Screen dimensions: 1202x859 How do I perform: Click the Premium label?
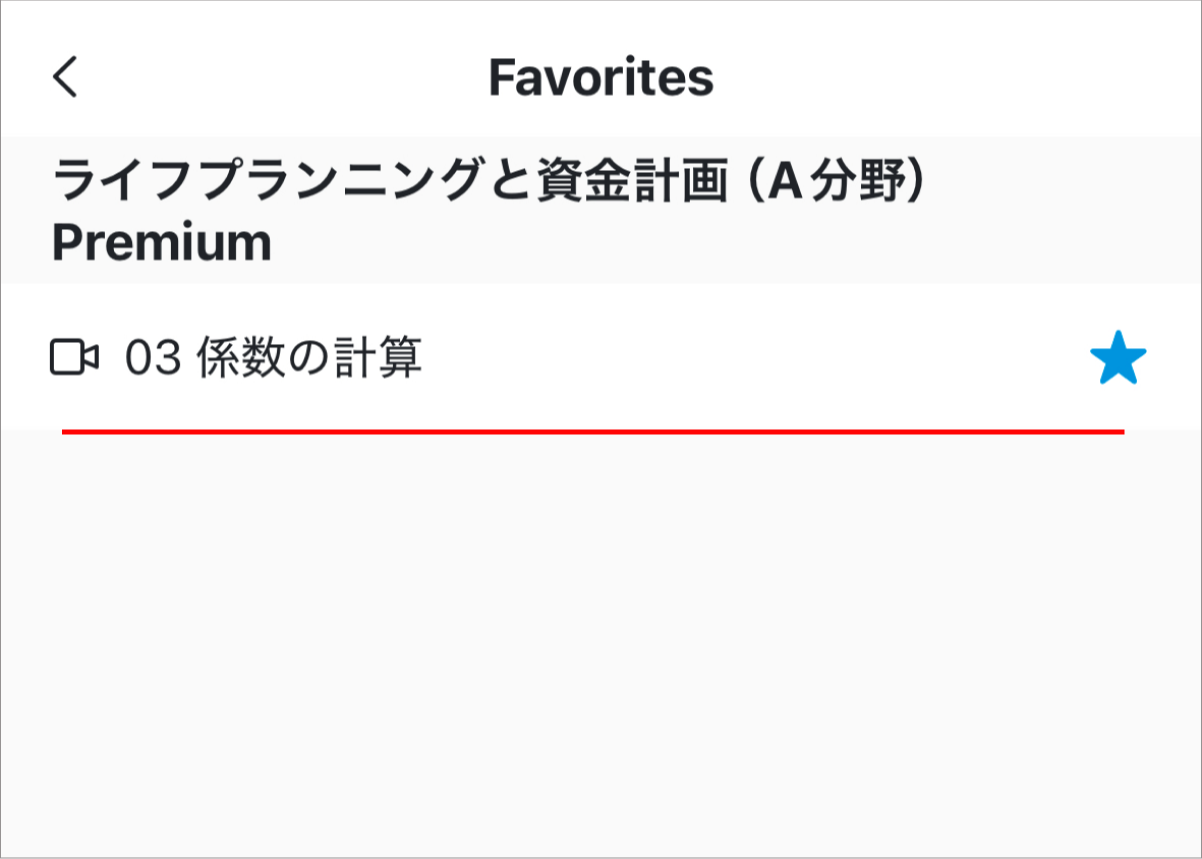161,243
